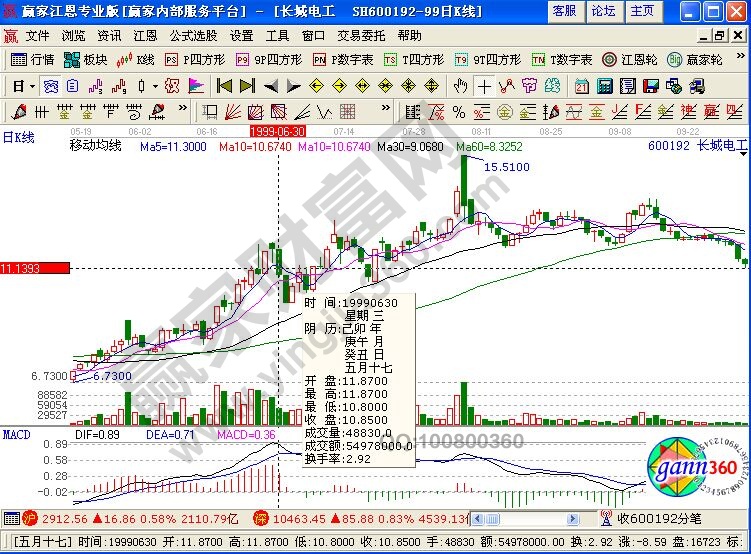Click the hand pan tool icon
This screenshot has height=554, width=751.
pyautogui.click(x=461, y=85)
